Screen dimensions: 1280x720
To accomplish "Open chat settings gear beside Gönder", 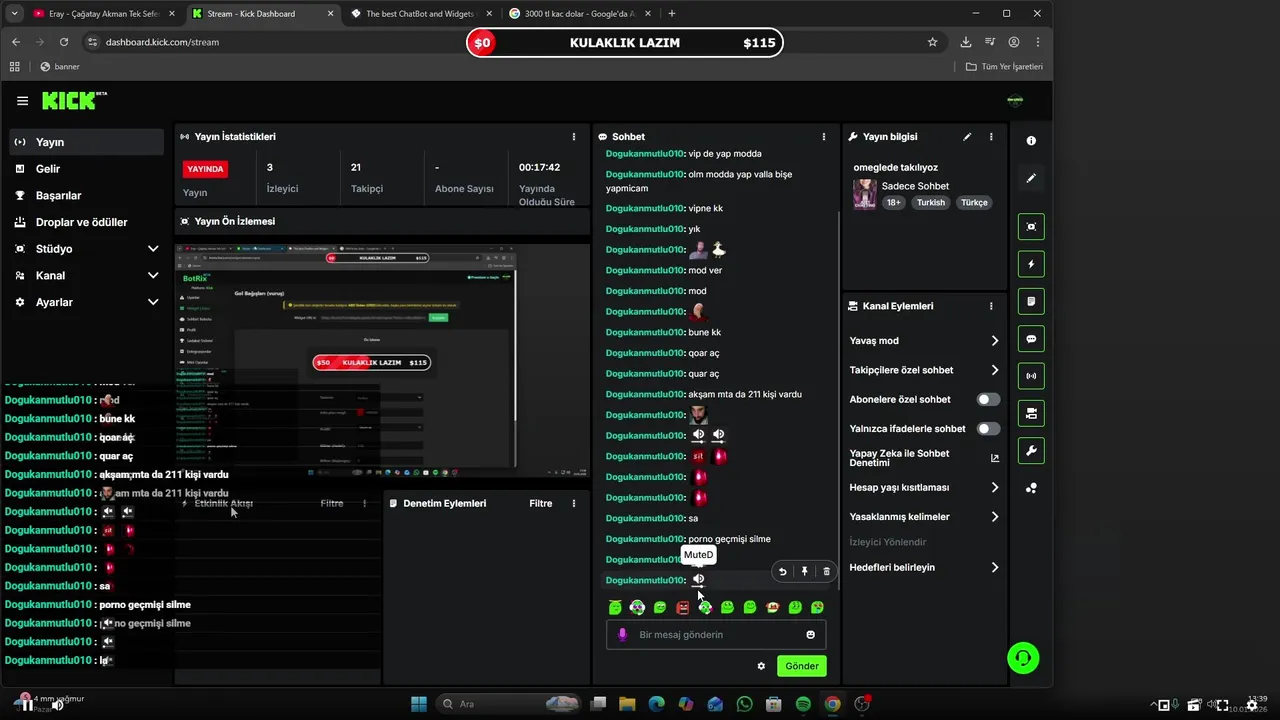I will 761,666.
